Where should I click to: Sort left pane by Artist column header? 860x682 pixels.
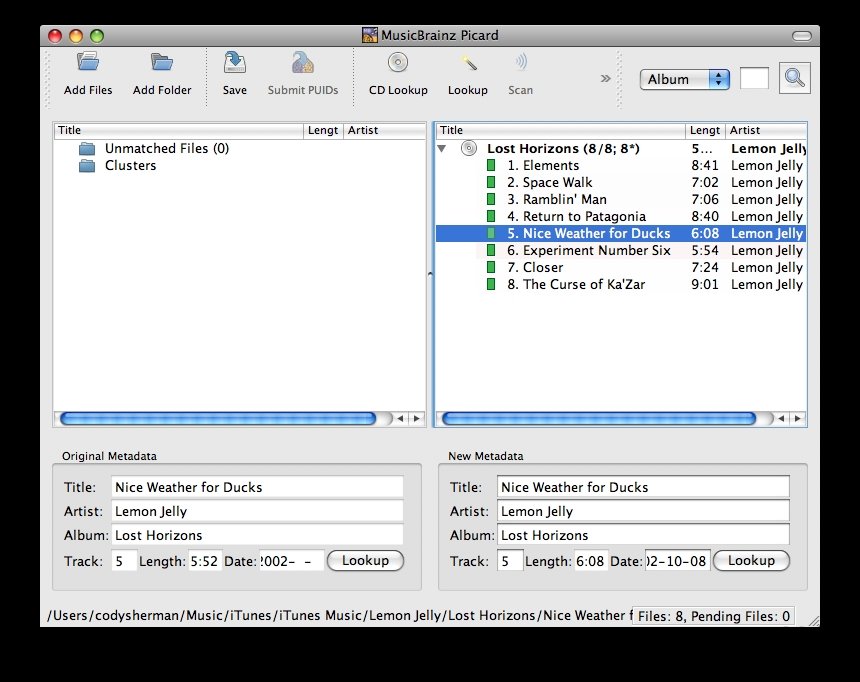[383, 130]
